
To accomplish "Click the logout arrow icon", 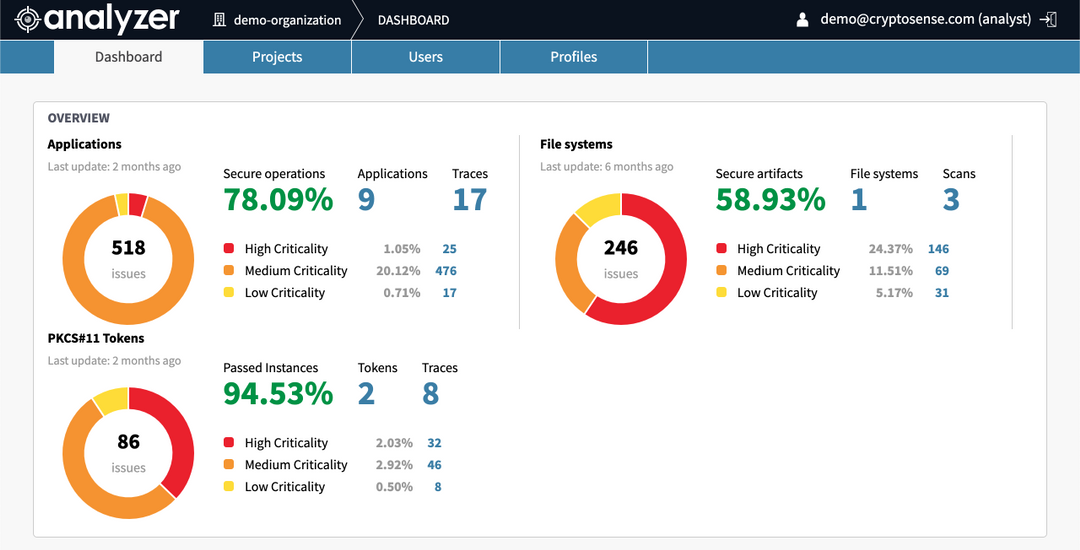I will [x=1048, y=19].
